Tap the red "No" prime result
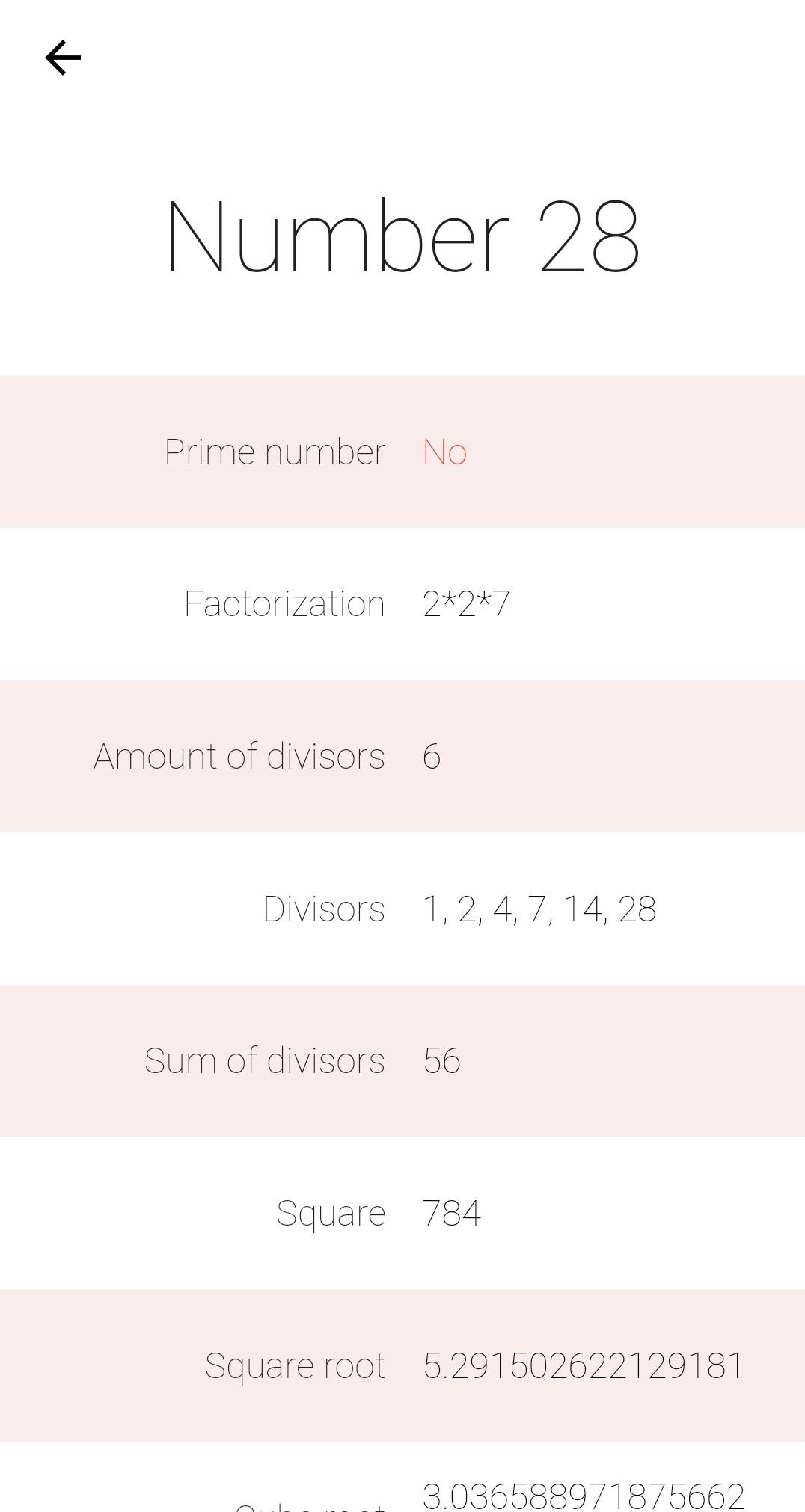The height and width of the screenshot is (1512, 805). 444,452
